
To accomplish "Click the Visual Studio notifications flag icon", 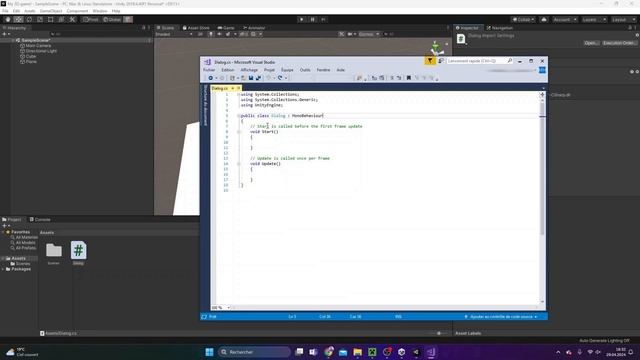I will click(x=430, y=61).
